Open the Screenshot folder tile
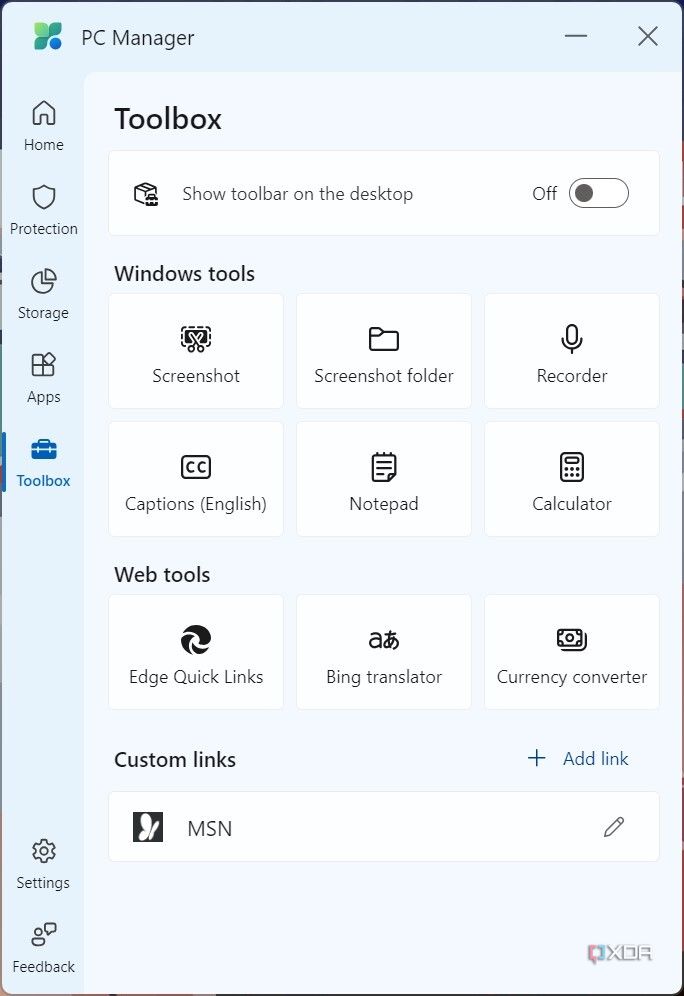Image resolution: width=684 pixels, height=996 pixels. [x=384, y=351]
